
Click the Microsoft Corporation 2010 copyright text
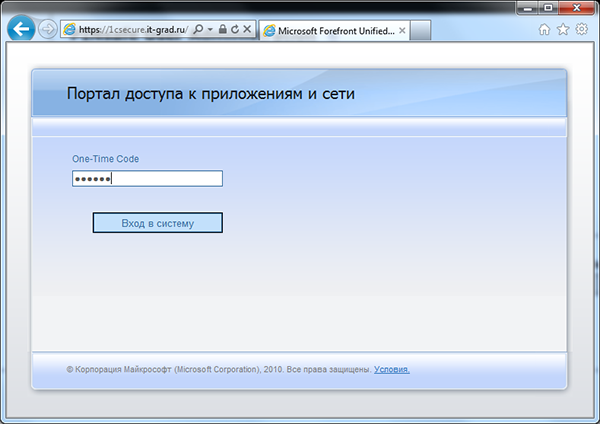pyautogui.click(x=219, y=370)
